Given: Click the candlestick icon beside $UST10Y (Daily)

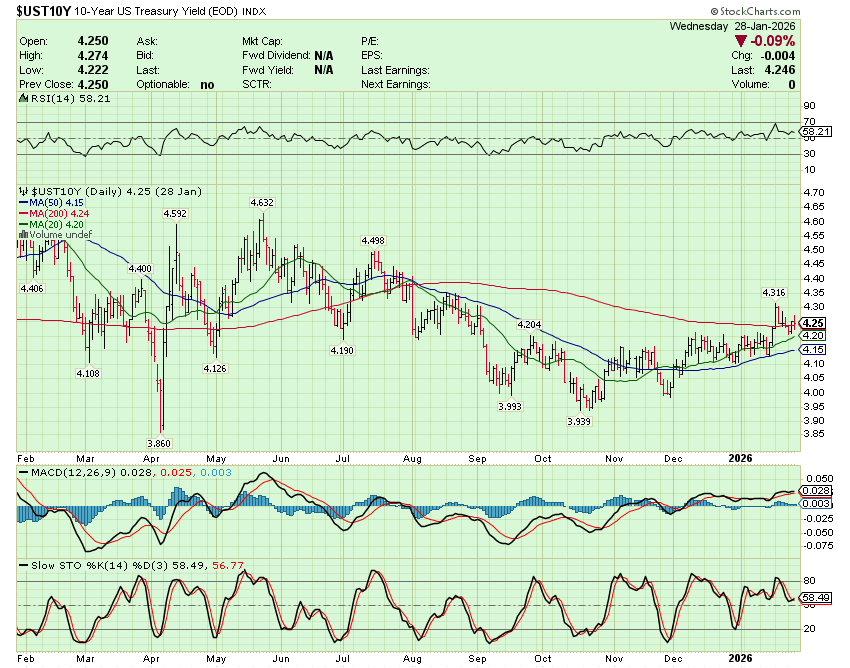Looking at the screenshot, I should pyautogui.click(x=23, y=190).
